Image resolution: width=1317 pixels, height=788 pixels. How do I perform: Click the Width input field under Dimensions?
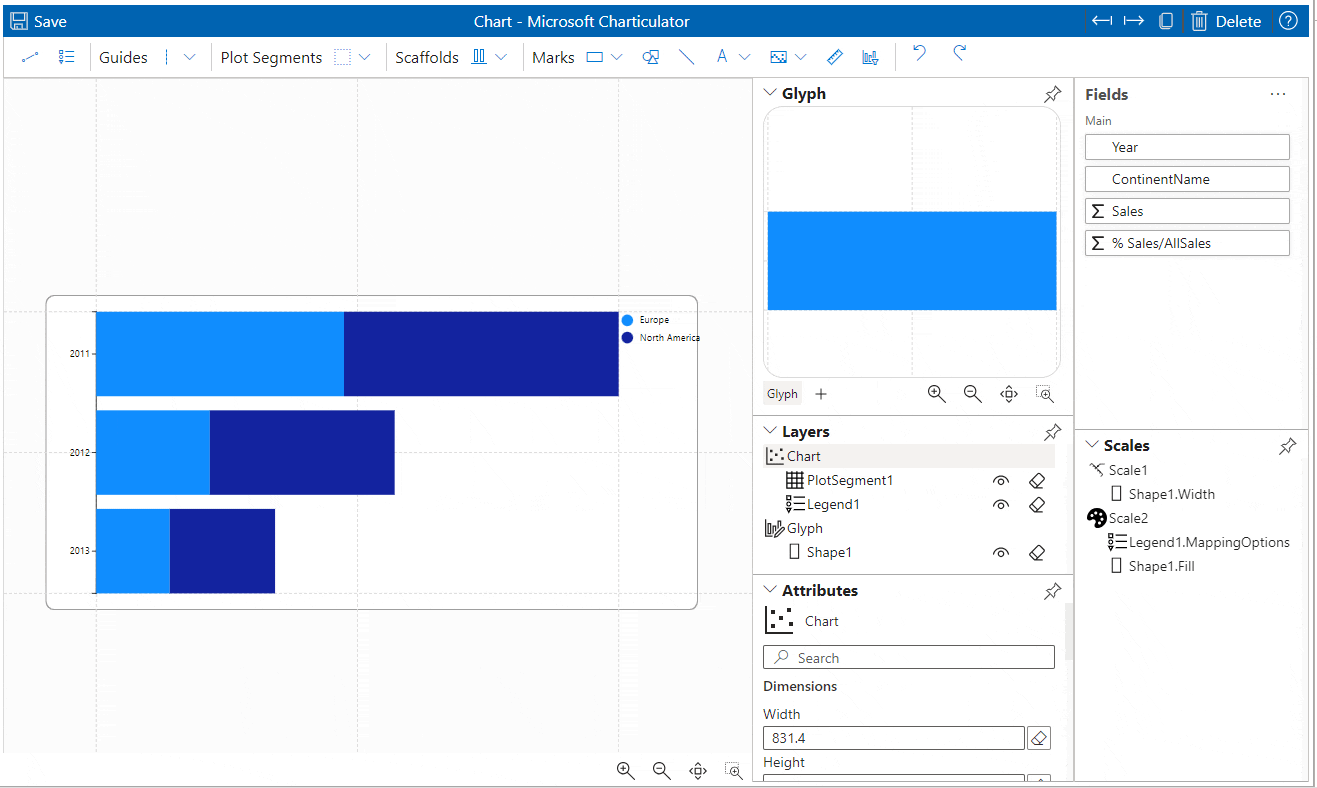pyautogui.click(x=893, y=737)
